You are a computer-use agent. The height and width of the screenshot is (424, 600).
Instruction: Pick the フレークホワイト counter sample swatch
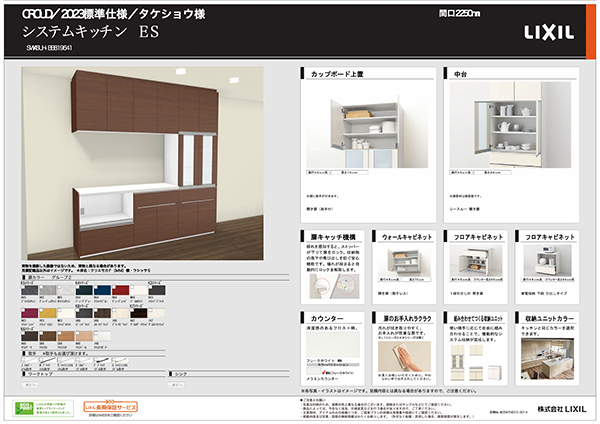(333, 345)
